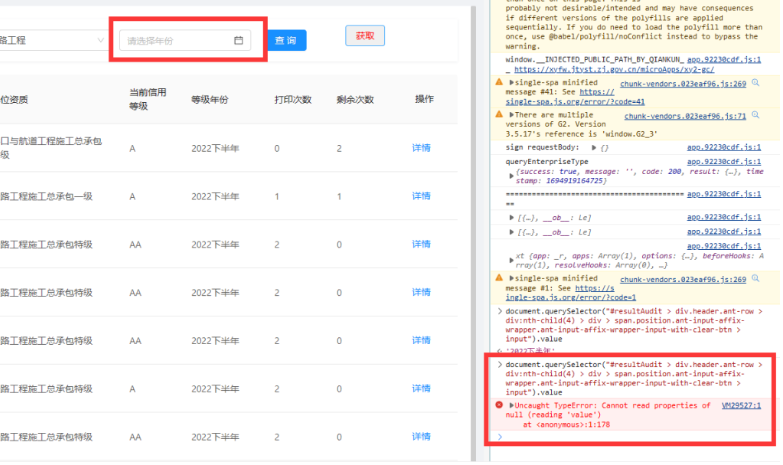Open the calendar icon in year picker

point(239,40)
